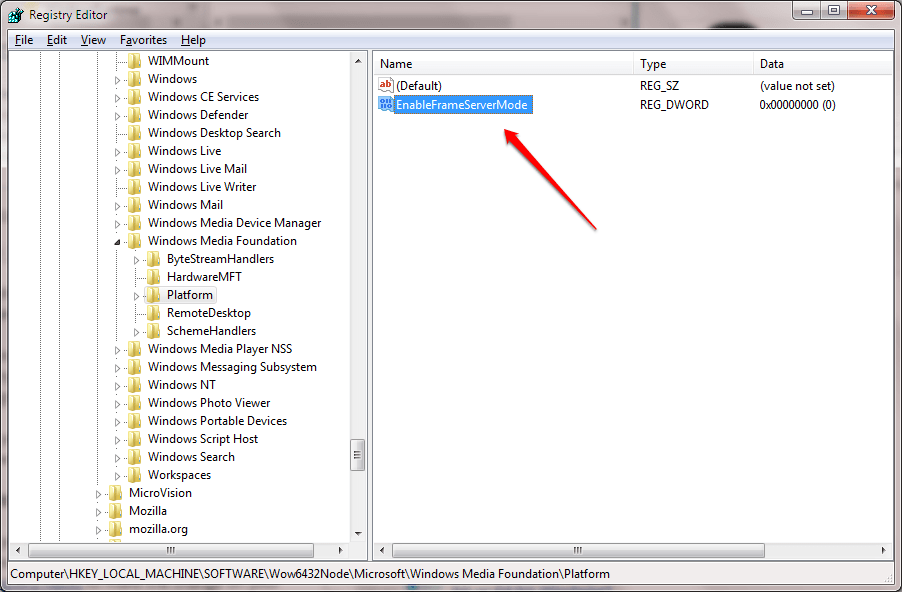The height and width of the screenshot is (592, 902).
Task: Collapse the Windows Media Foundation key
Action: (x=118, y=240)
